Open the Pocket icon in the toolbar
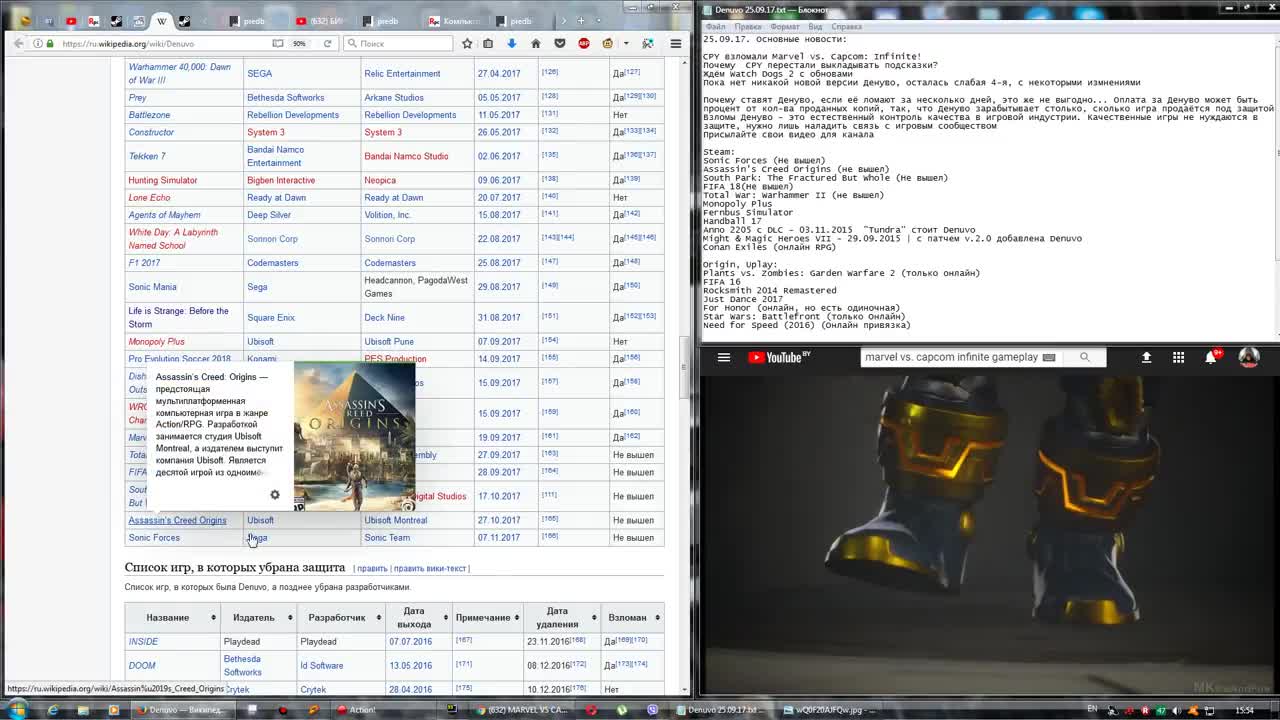 559,44
